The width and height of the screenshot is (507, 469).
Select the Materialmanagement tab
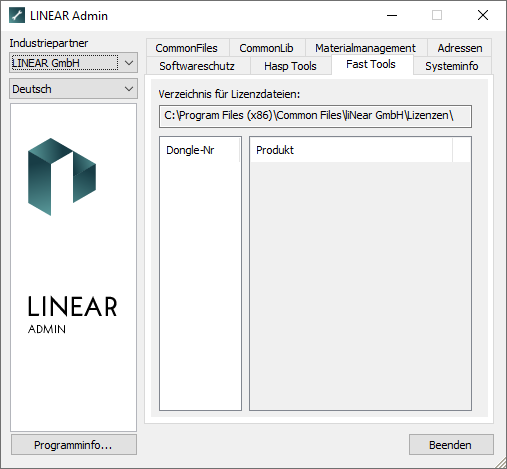(366, 48)
